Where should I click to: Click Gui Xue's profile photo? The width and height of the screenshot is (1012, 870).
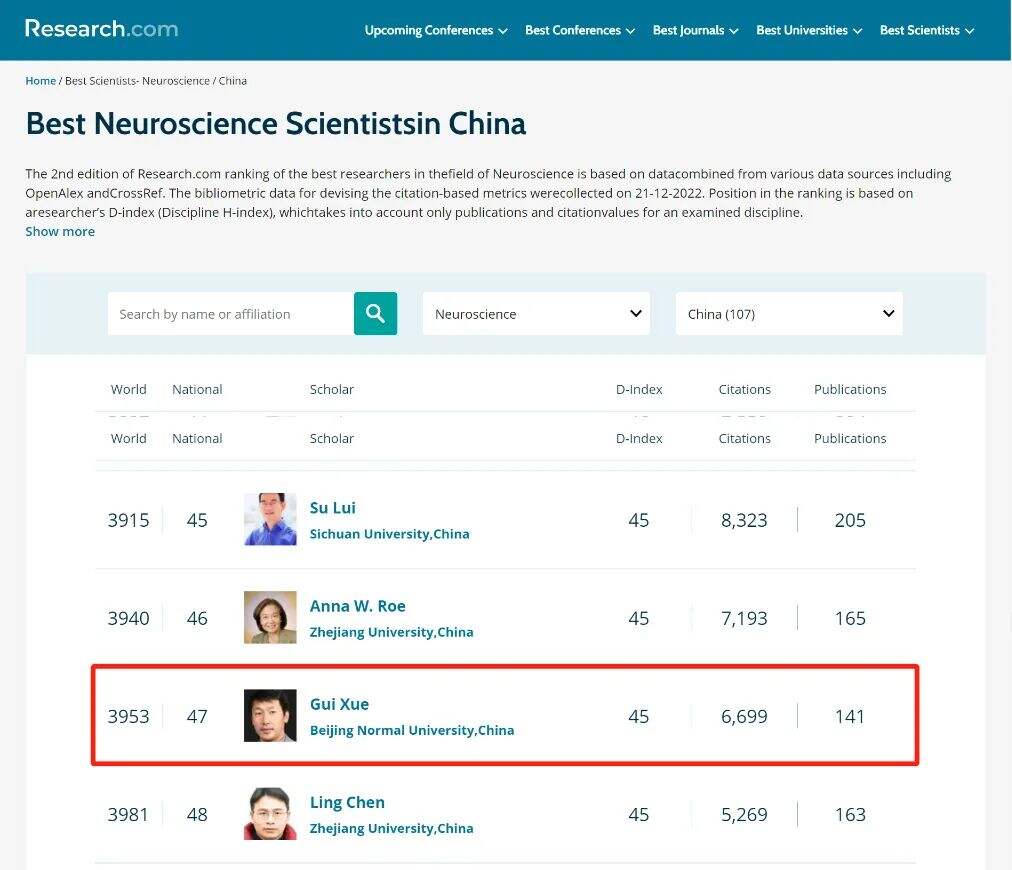pos(270,715)
